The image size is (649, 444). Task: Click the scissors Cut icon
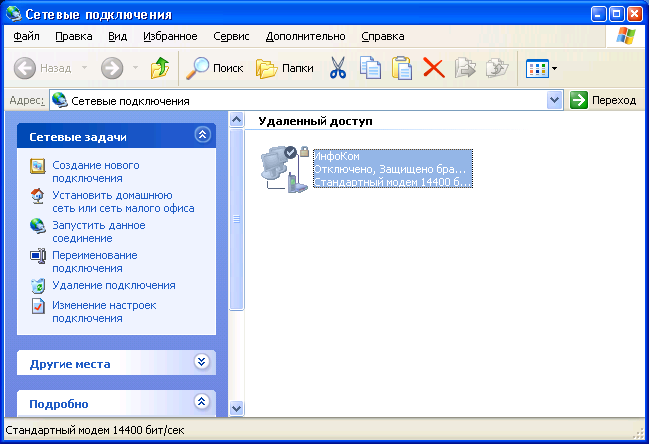point(338,68)
